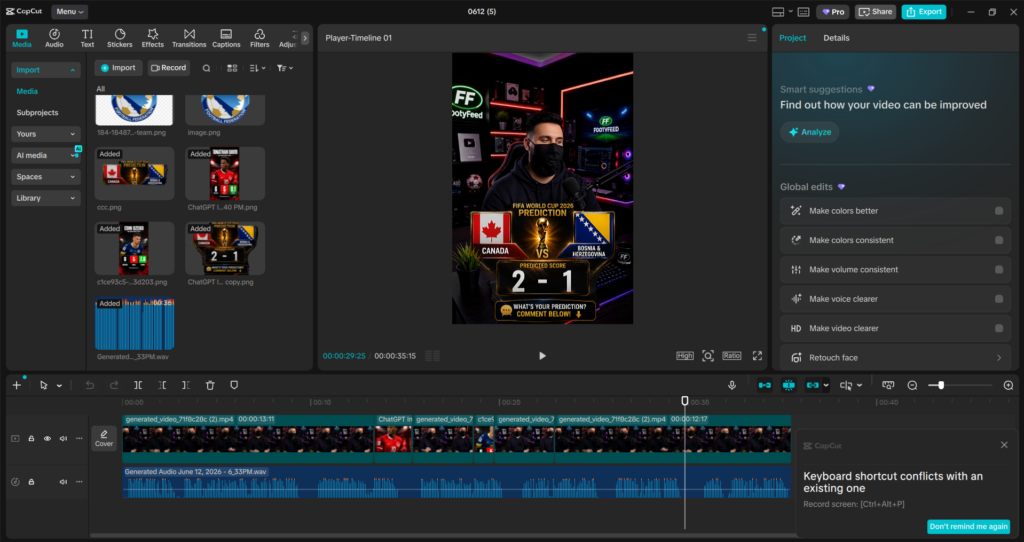Toggle Make video clearer
This screenshot has width=1024, height=542.
999,328
